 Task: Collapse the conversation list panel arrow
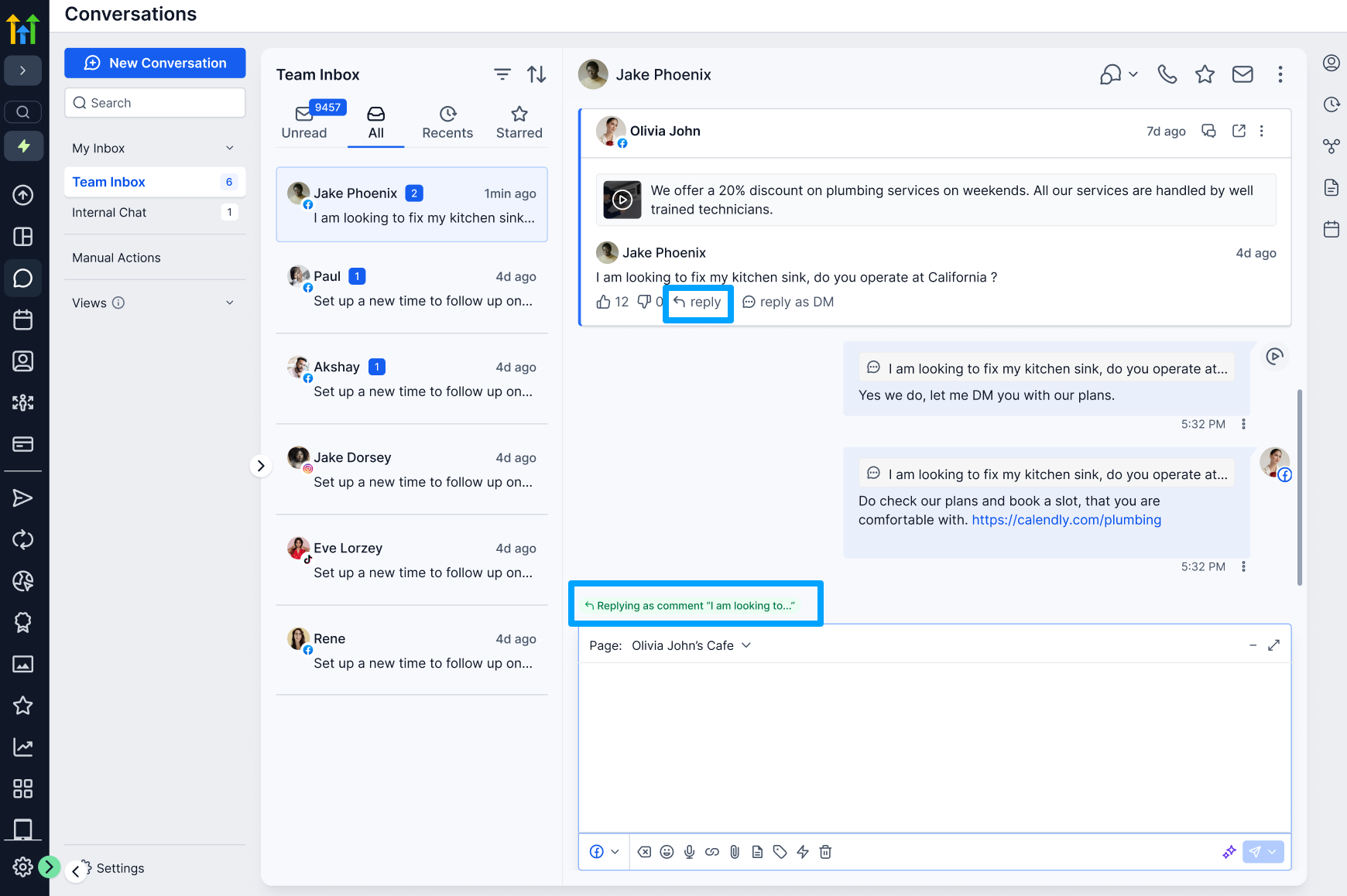coord(261,466)
